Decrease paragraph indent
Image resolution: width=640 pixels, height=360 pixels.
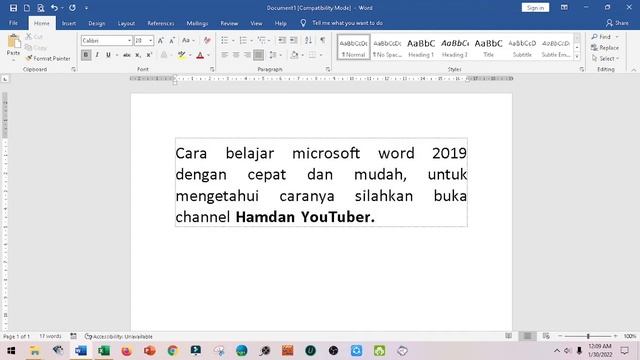click(282, 40)
